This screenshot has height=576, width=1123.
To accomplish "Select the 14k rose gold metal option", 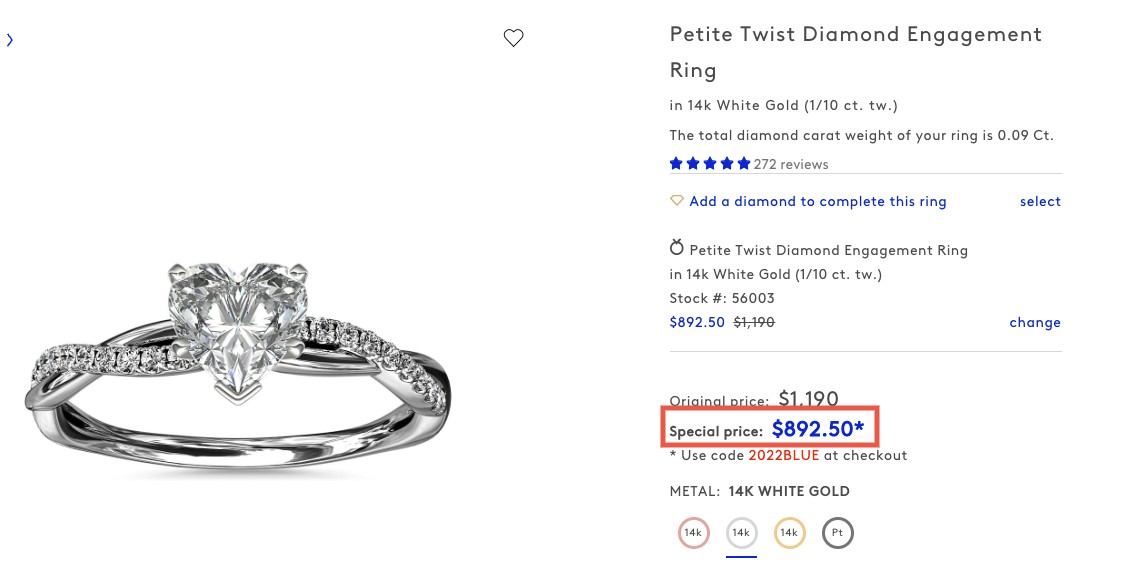I will 693,532.
